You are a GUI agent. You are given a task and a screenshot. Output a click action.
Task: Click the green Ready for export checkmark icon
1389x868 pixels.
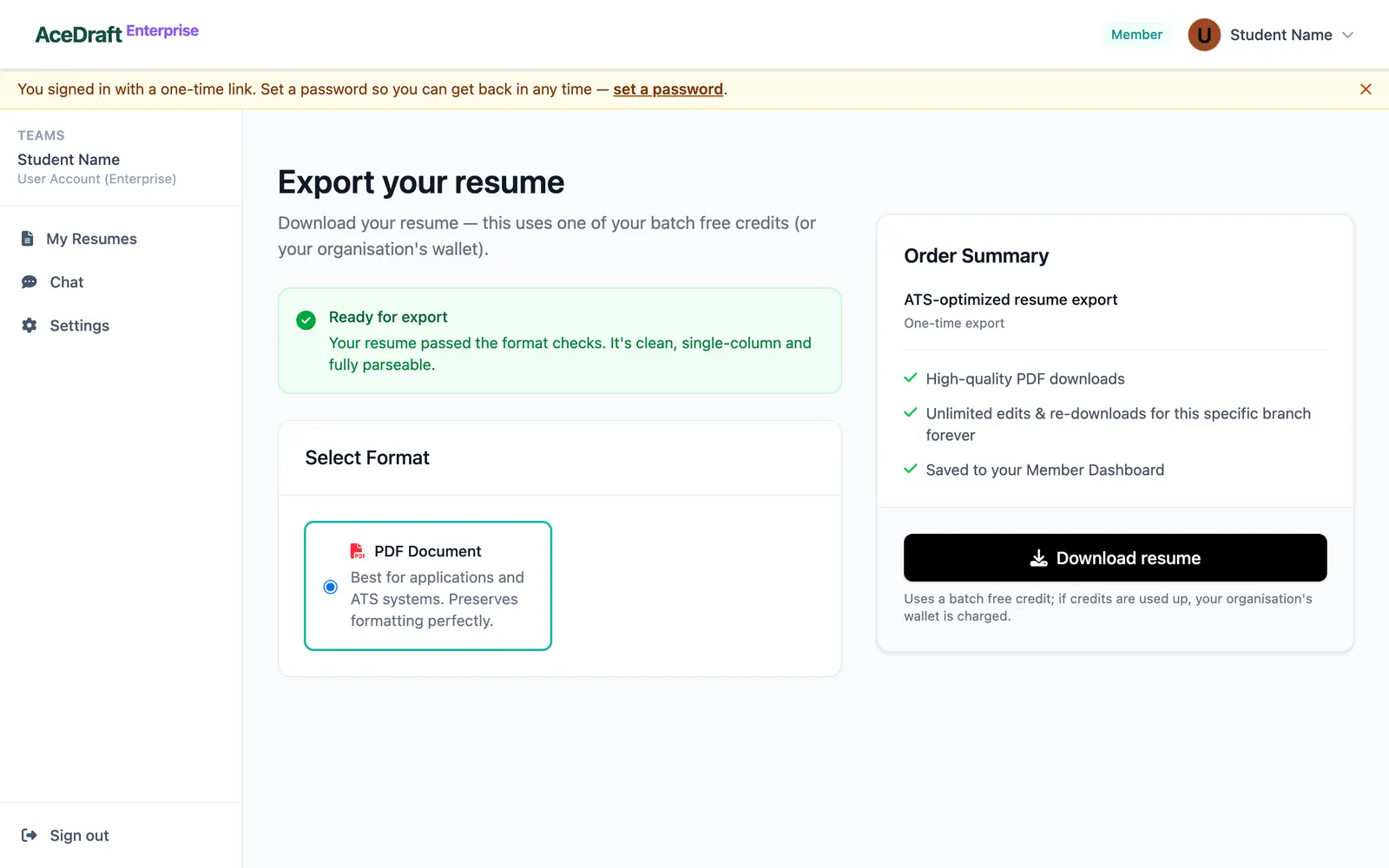306,320
